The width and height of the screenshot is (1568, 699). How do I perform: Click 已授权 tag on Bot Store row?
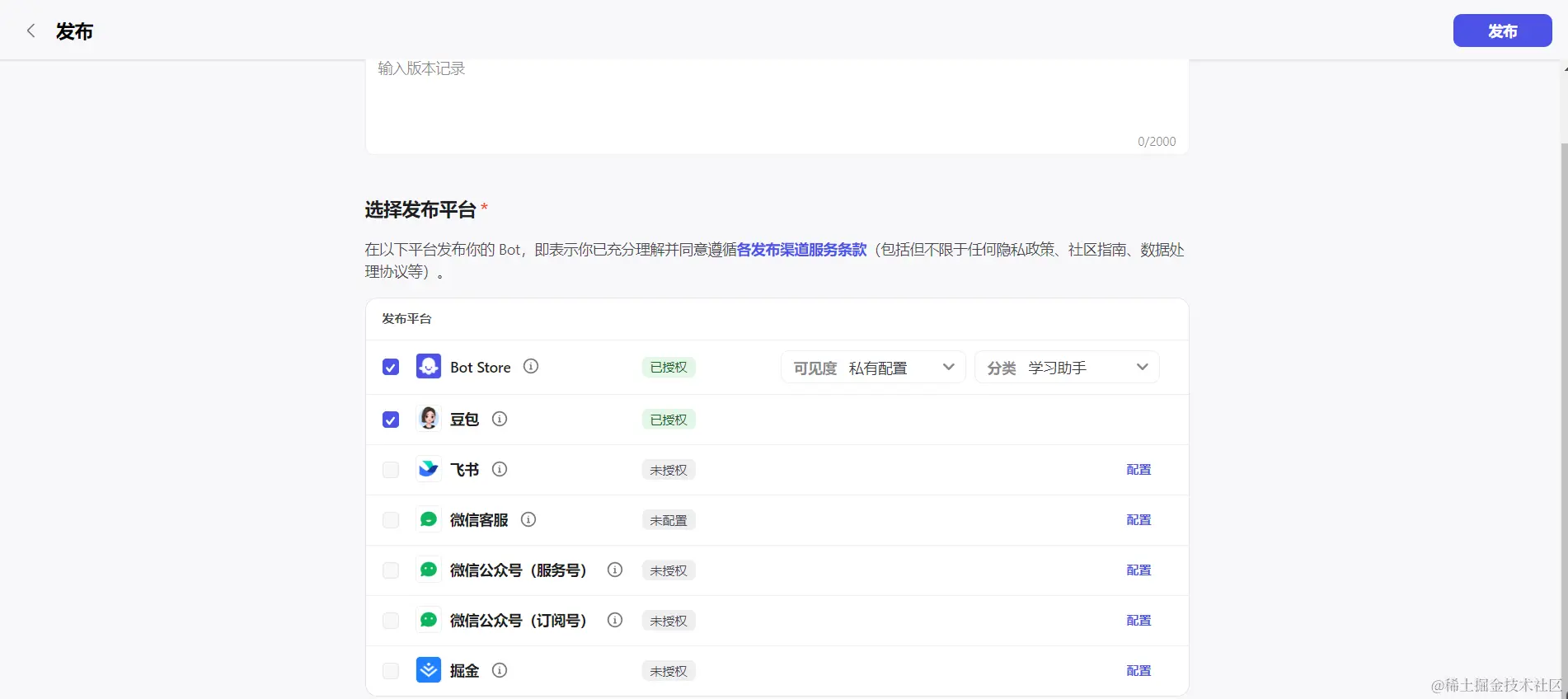[x=669, y=367]
